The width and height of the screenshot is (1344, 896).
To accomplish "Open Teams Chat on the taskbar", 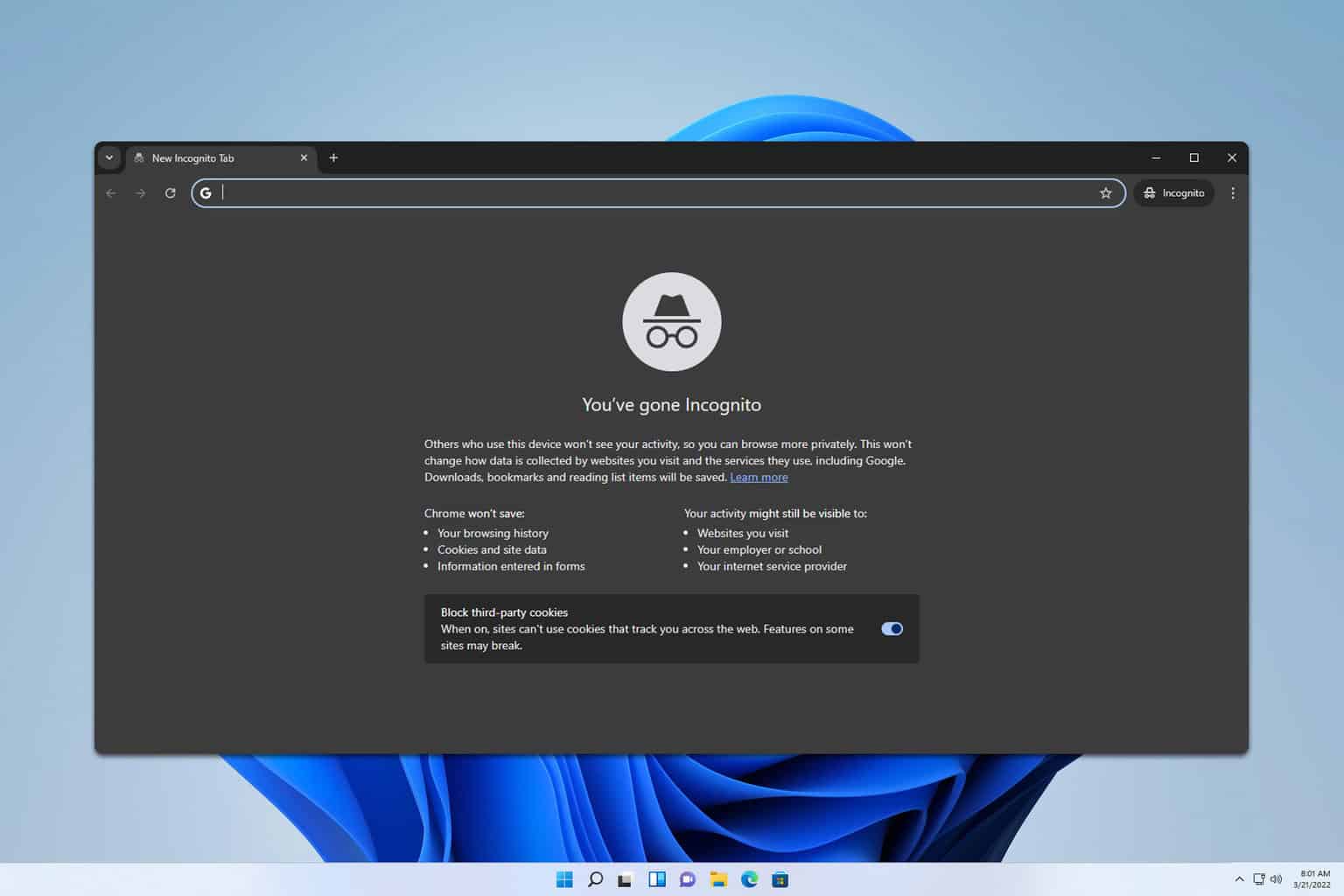I will 688,879.
